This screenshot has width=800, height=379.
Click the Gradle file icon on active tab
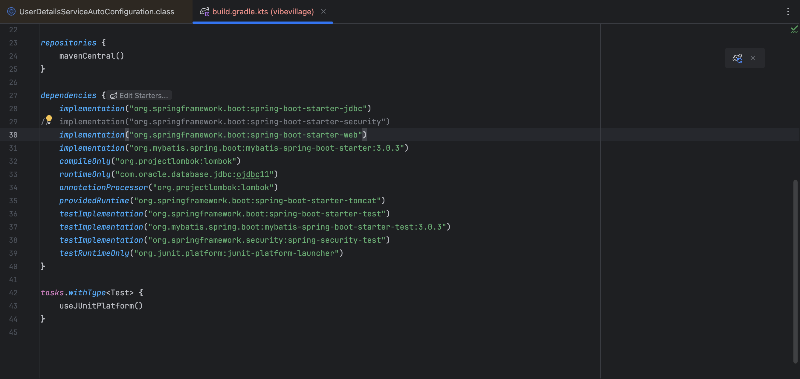(204, 11)
